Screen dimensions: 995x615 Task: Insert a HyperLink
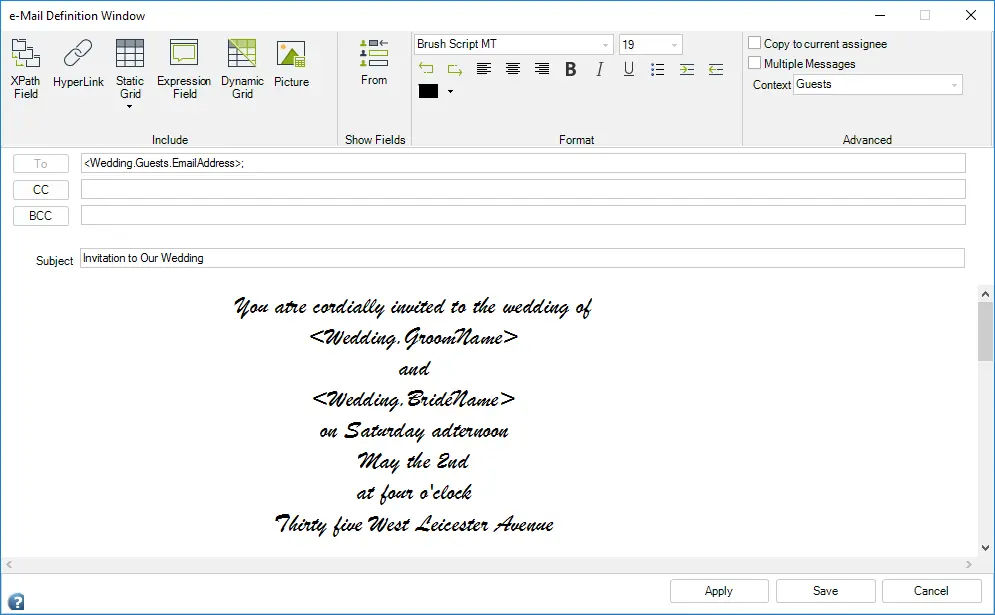tap(78, 63)
